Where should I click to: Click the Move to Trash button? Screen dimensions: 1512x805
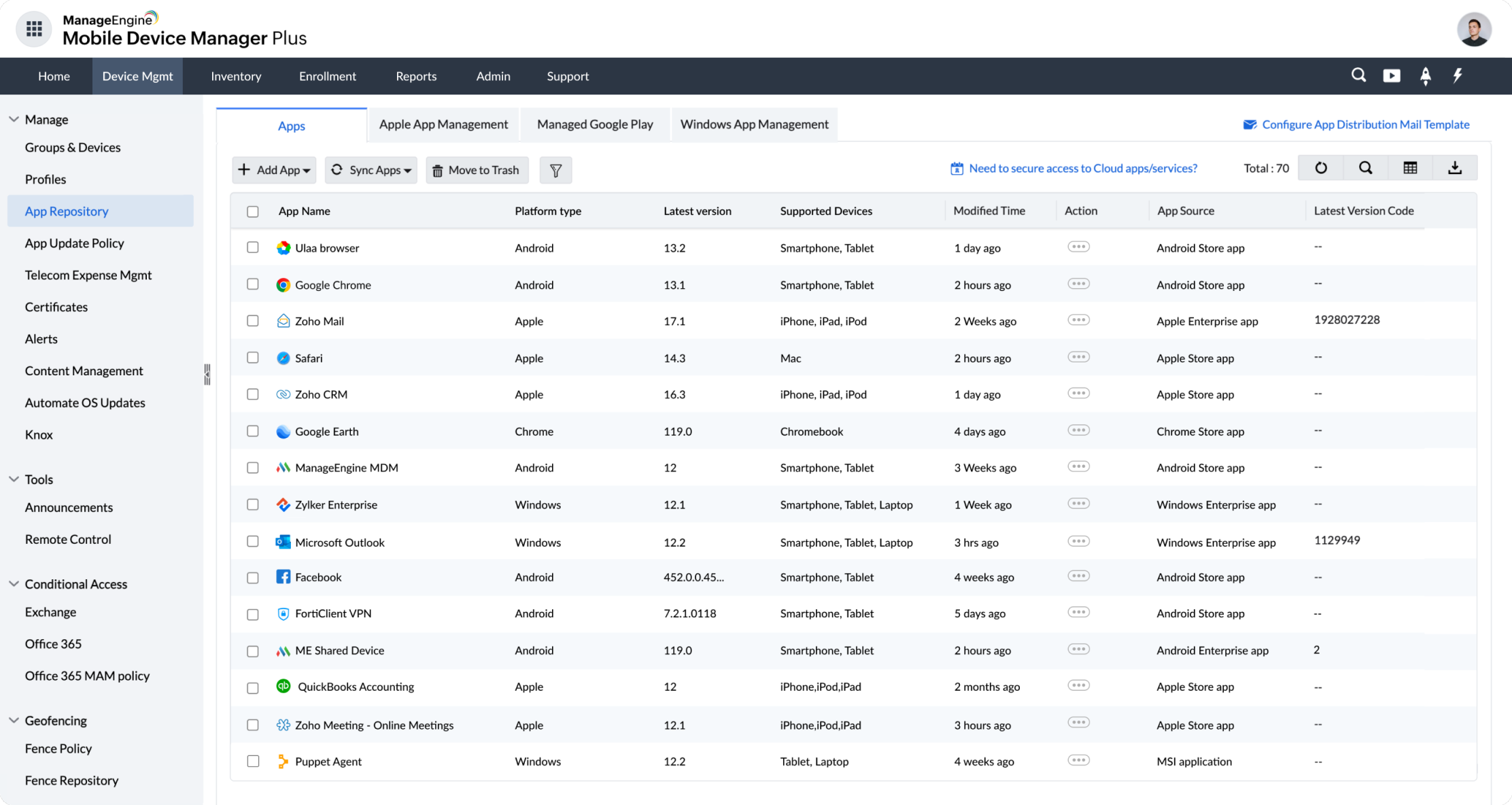477,170
